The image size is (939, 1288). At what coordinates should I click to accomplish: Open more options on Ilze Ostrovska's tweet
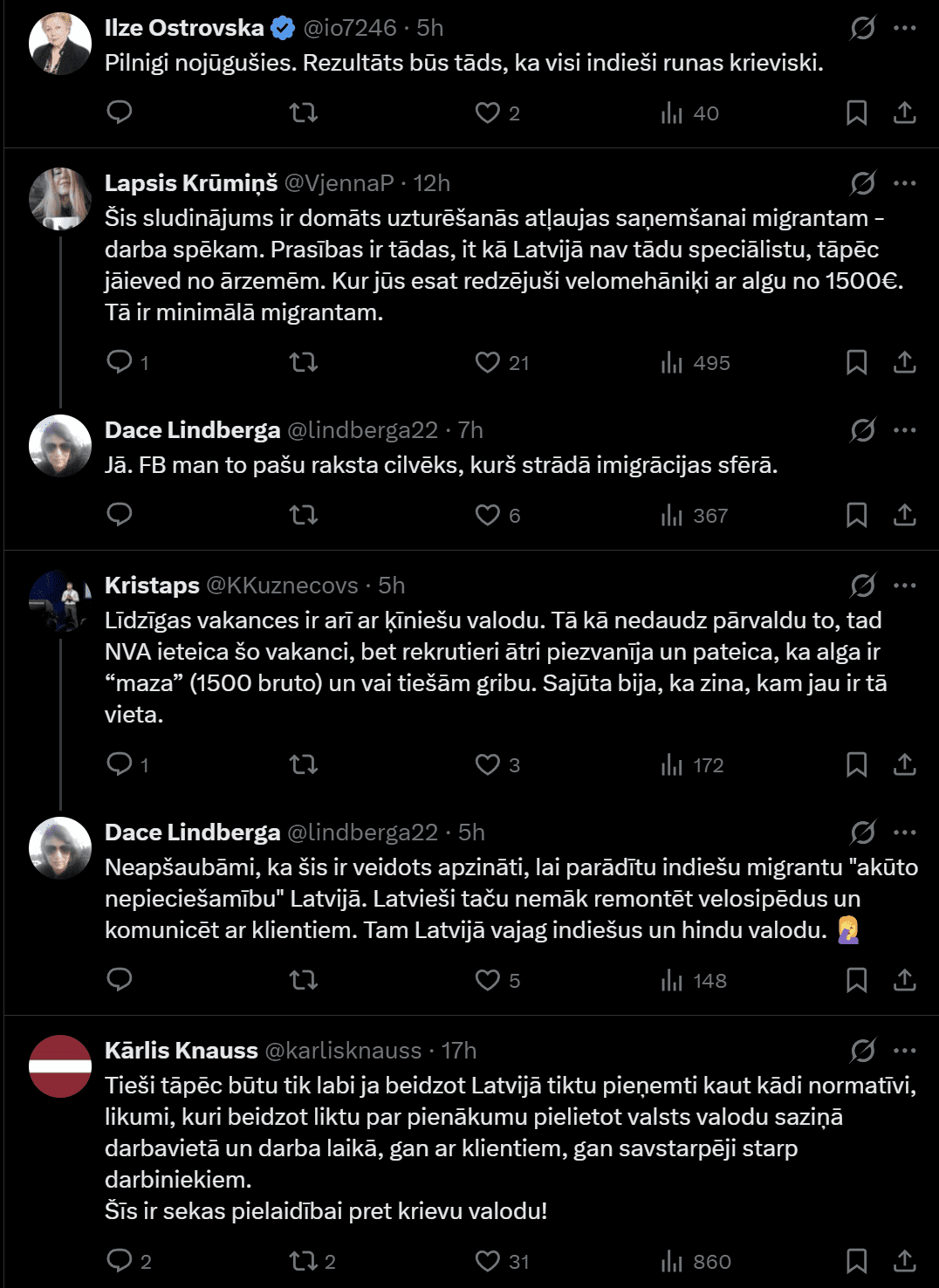[x=905, y=28]
